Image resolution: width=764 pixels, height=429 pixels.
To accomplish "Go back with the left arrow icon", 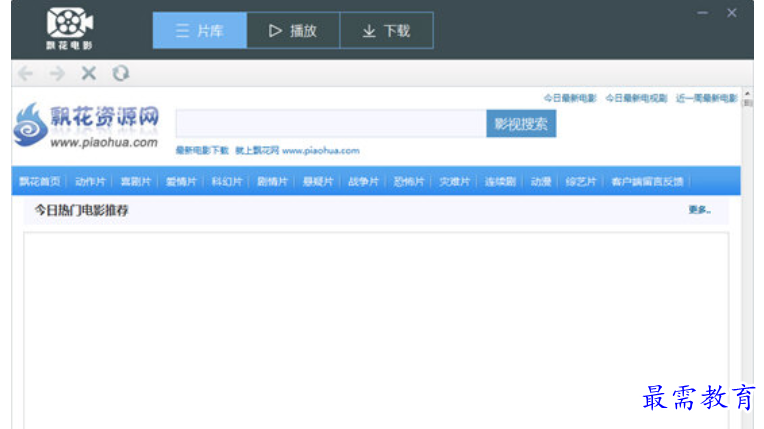I will point(26,73).
